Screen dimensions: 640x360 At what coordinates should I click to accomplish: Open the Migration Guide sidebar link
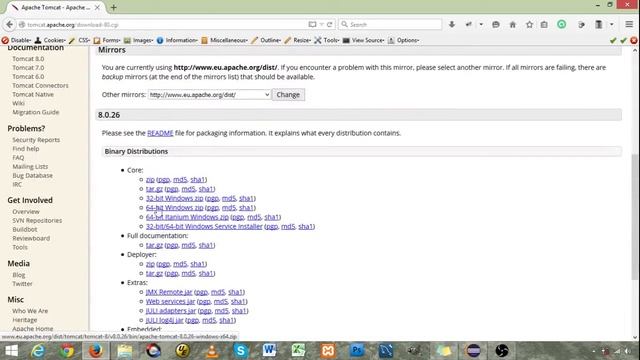coord(36,112)
